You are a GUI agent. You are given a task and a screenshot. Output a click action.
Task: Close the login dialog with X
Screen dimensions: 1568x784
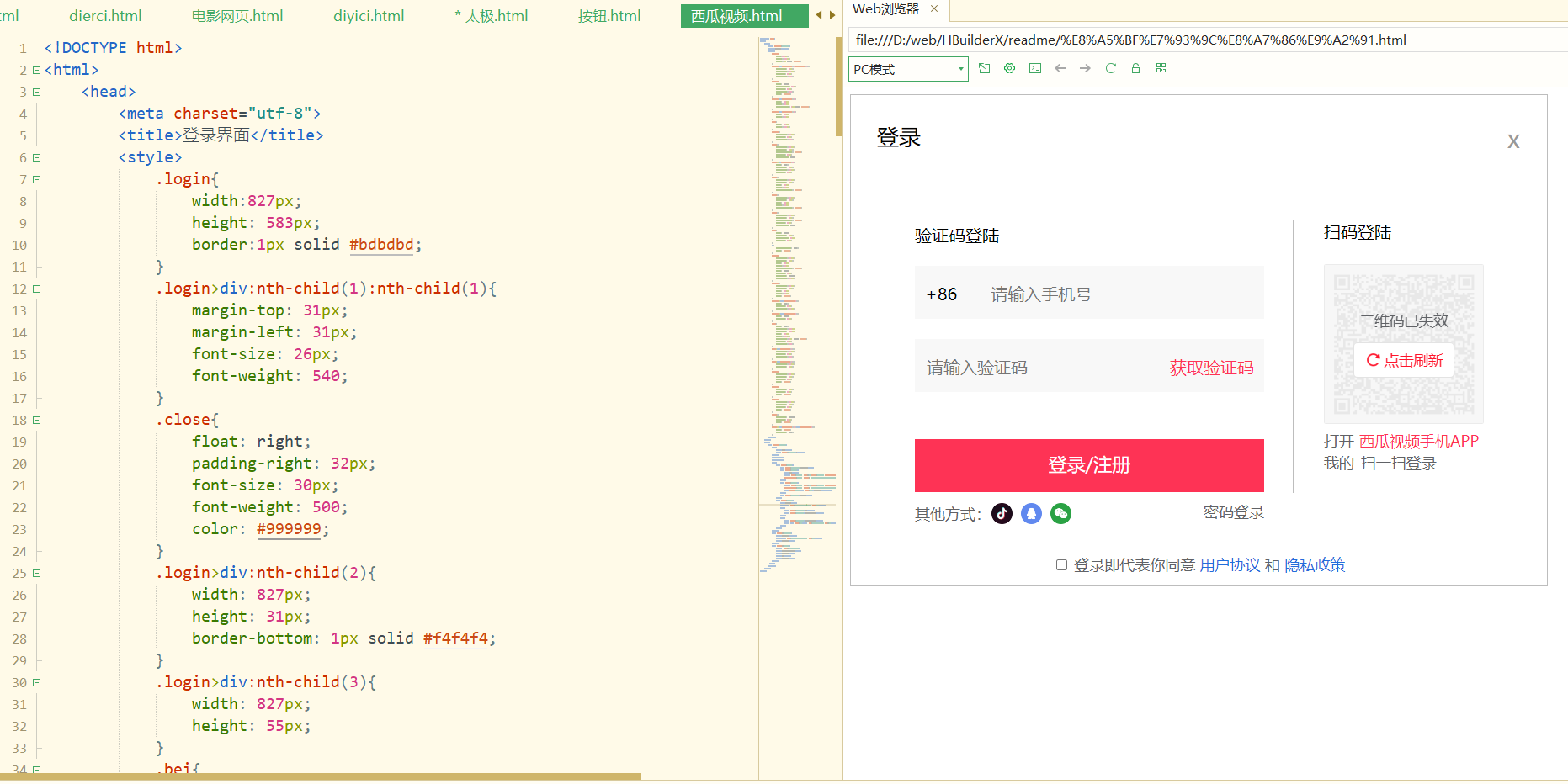(1513, 141)
